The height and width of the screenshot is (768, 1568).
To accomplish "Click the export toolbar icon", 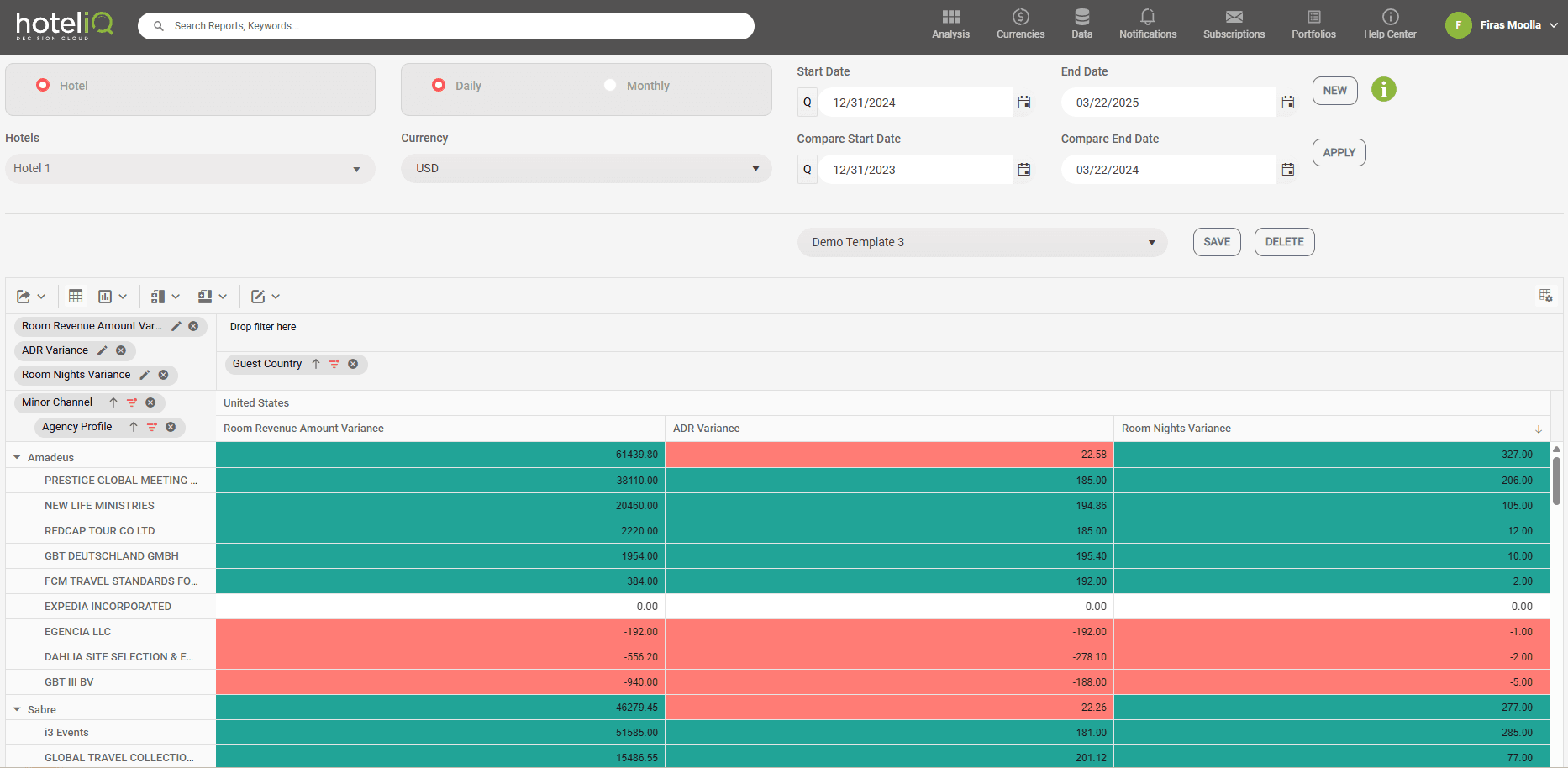I will point(24,297).
